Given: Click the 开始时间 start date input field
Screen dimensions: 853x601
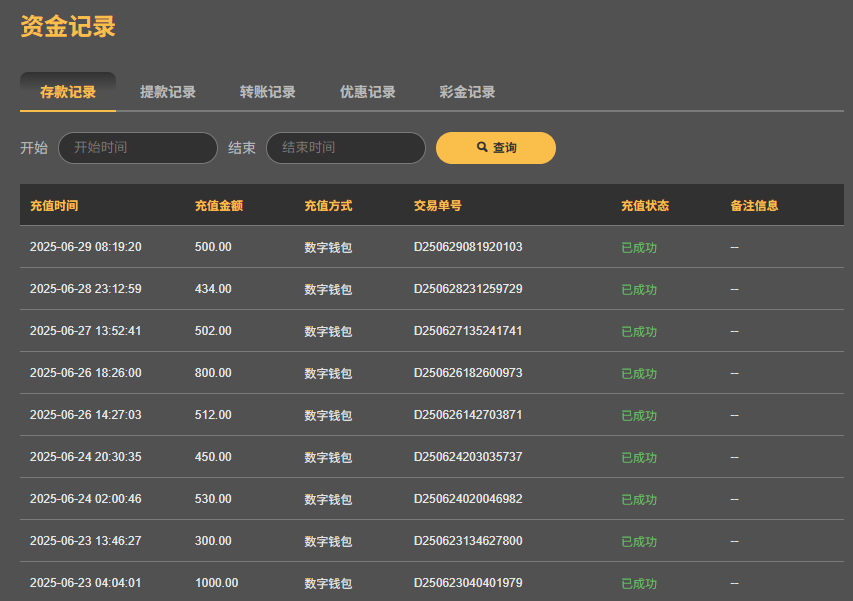Looking at the screenshot, I should click(137, 147).
